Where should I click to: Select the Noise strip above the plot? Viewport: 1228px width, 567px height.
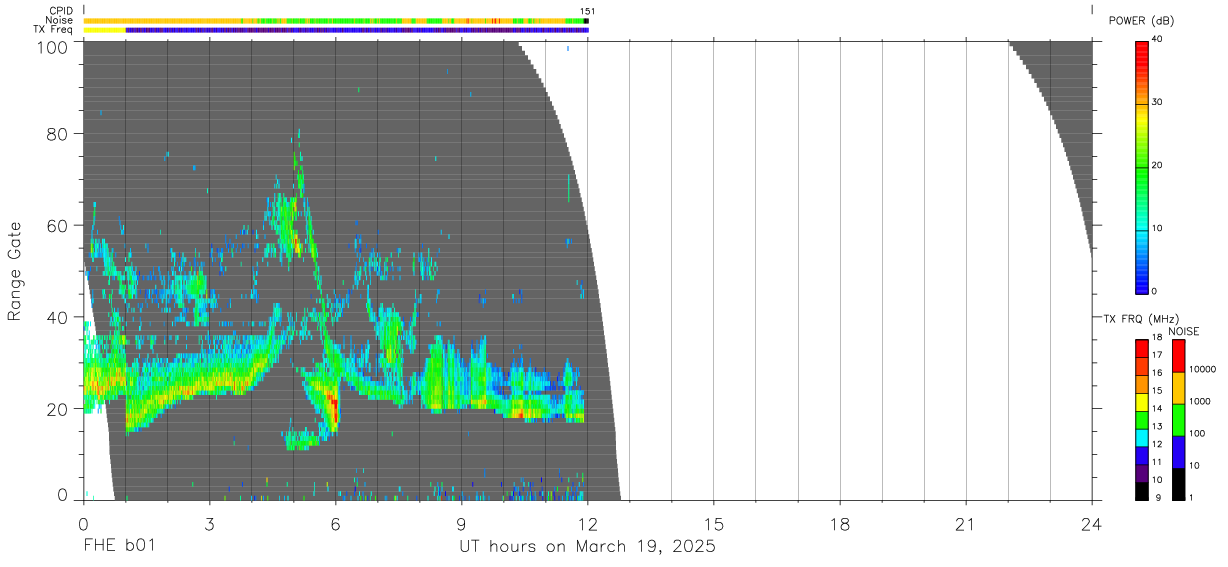336,20
